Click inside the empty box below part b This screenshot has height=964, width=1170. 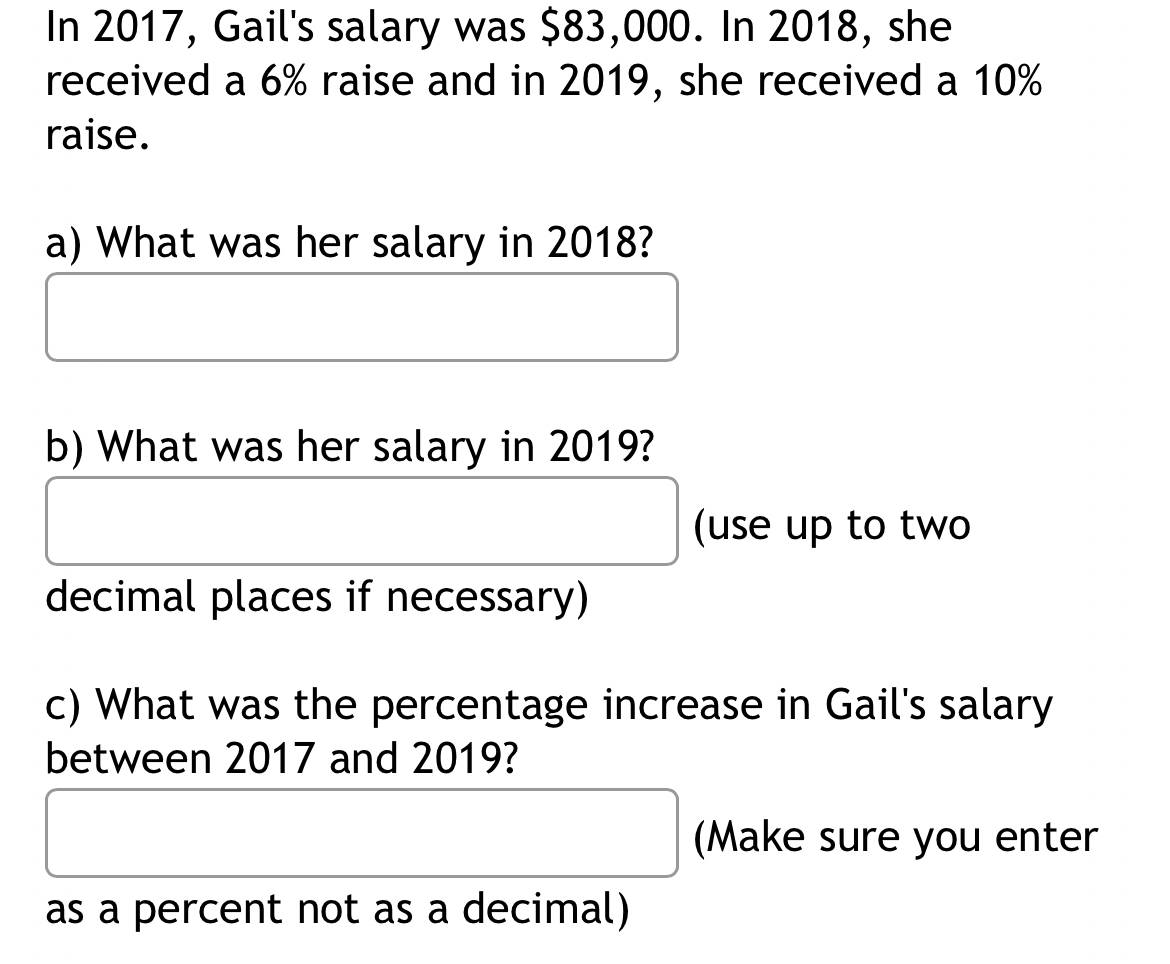[360, 520]
